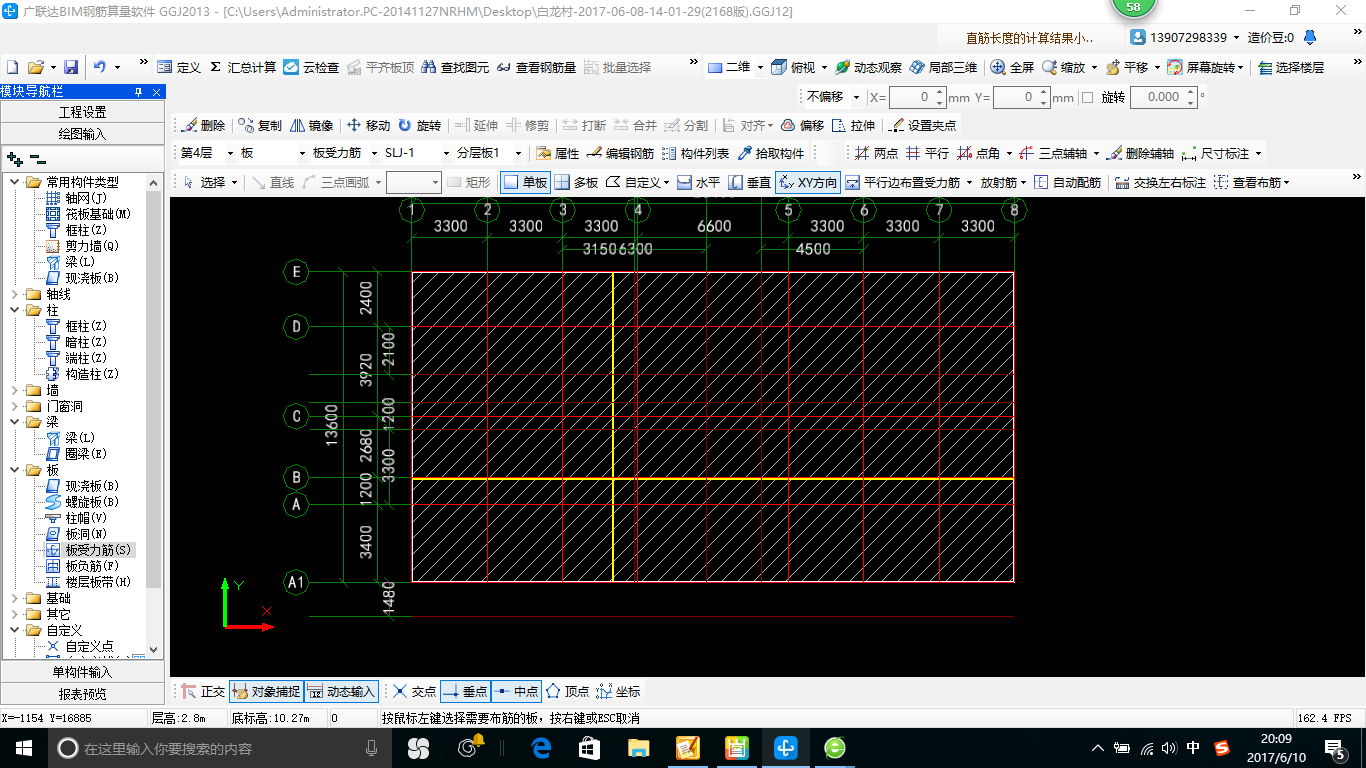The height and width of the screenshot is (768, 1366).
Task: Toggle 水平 horizontal direction
Action: coord(698,182)
